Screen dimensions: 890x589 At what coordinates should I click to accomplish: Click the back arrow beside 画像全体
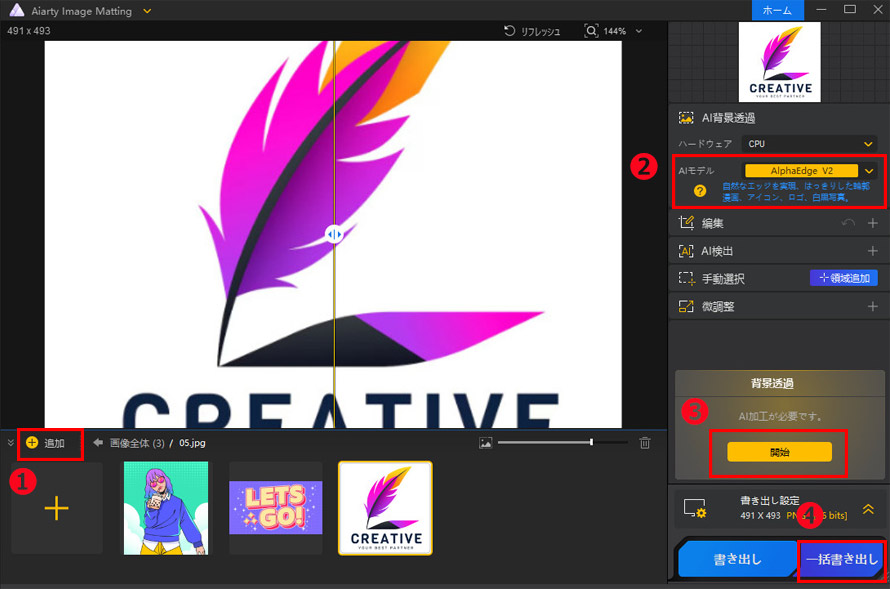[98, 442]
